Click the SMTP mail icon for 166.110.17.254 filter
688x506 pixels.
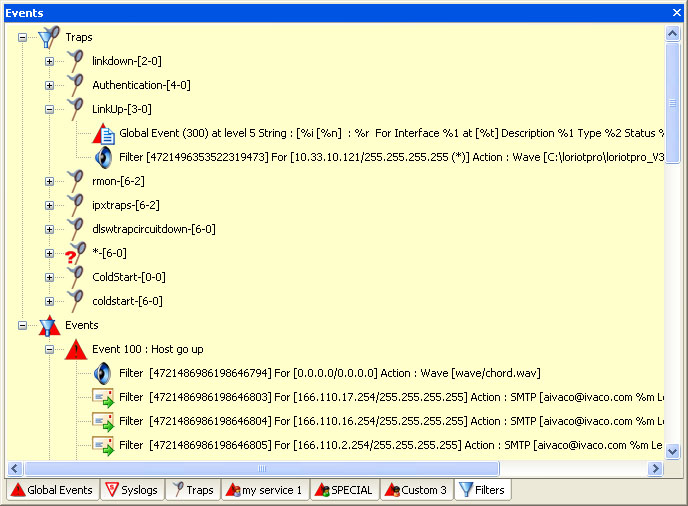pos(103,398)
